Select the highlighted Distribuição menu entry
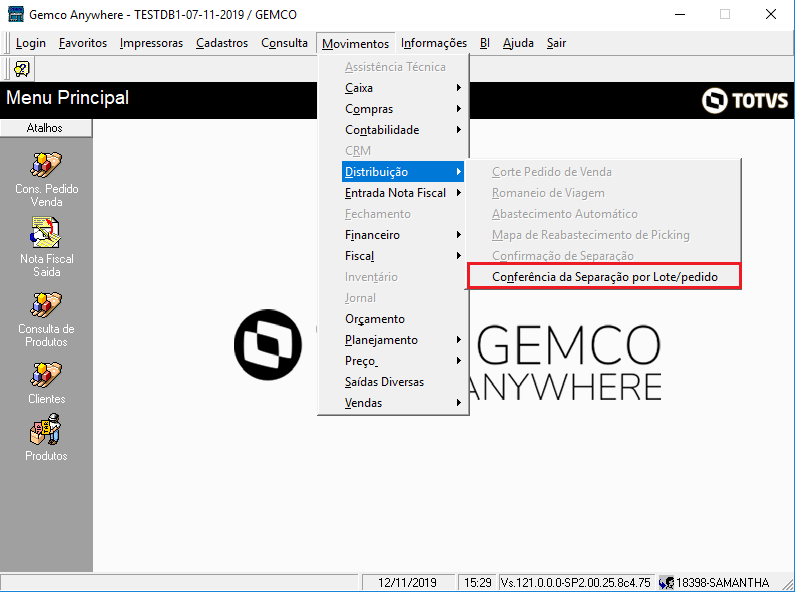This screenshot has width=795, height=592. point(403,172)
